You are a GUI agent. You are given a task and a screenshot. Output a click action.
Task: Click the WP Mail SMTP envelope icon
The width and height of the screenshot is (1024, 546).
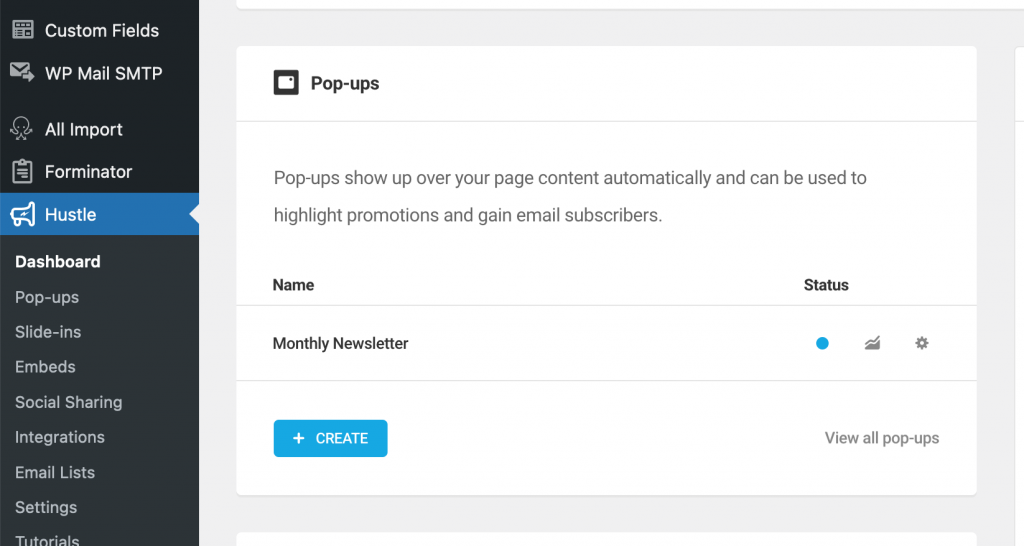(x=22, y=72)
